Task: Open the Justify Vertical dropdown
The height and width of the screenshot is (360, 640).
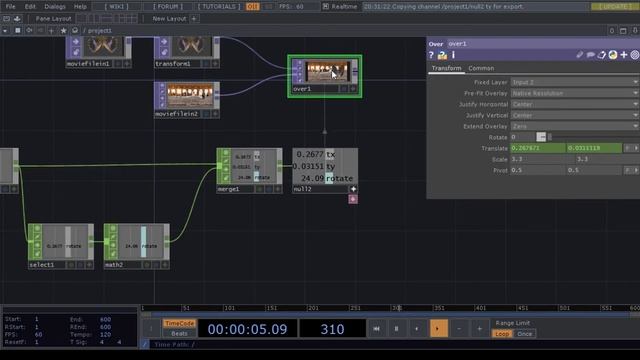Action: point(574,115)
